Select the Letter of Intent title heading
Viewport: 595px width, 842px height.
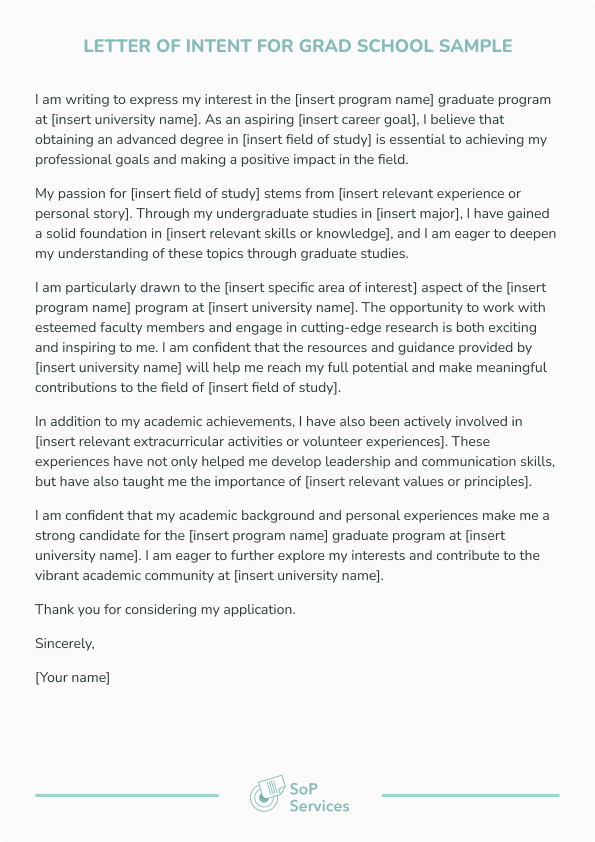point(298,46)
